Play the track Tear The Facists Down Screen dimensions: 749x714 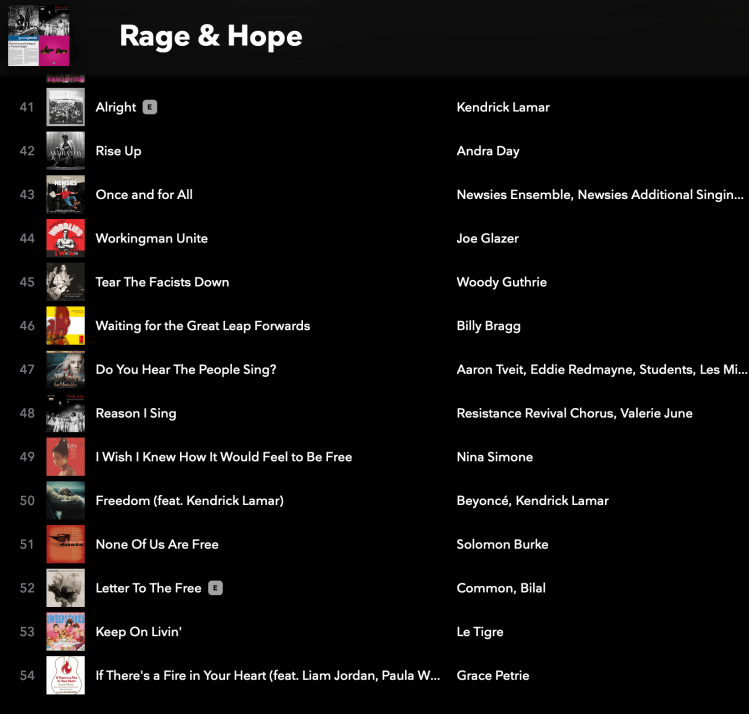162,282
